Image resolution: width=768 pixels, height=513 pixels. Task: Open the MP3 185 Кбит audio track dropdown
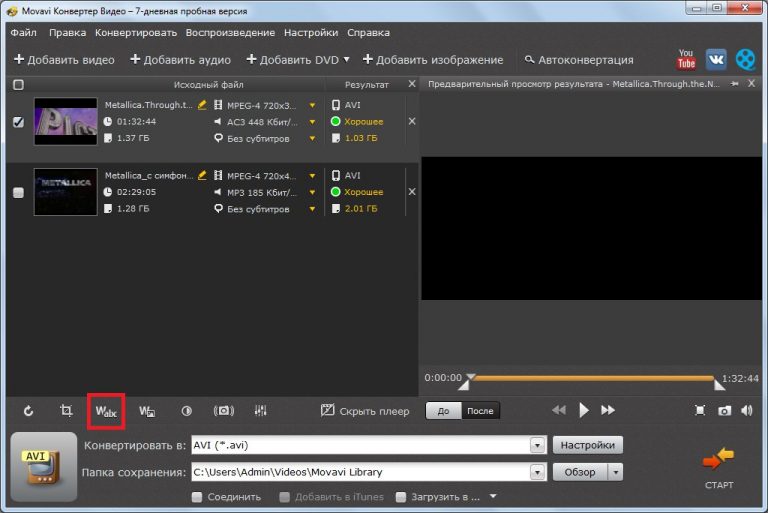click(312, 193)
